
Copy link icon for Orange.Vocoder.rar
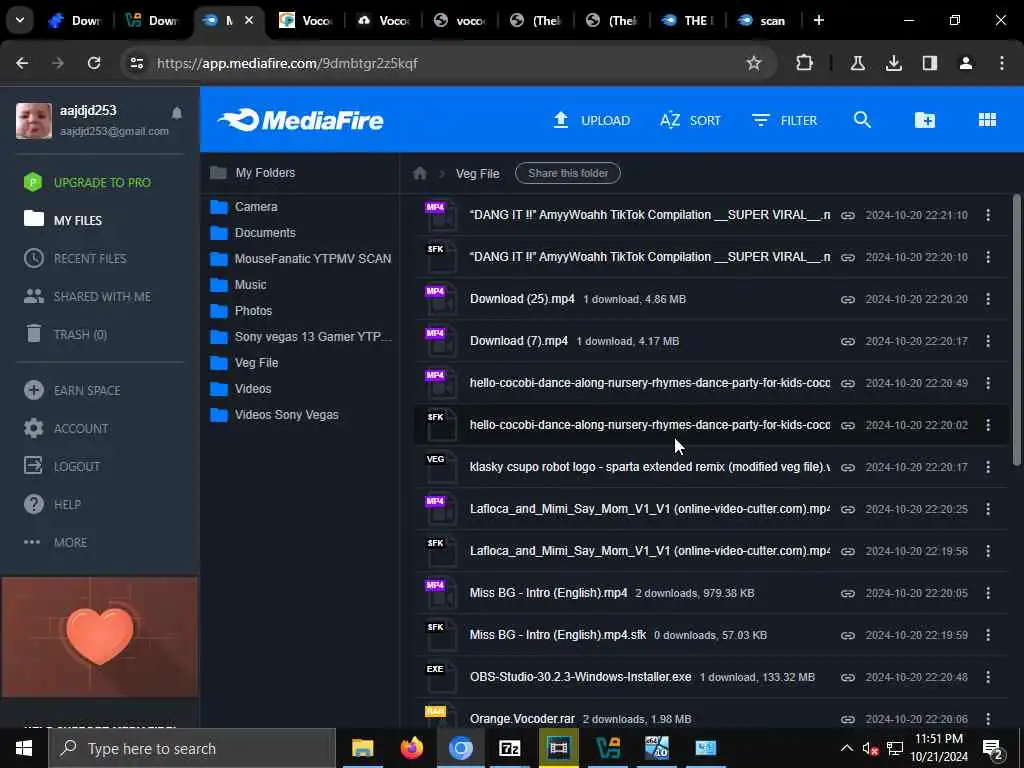click(848, 719)
